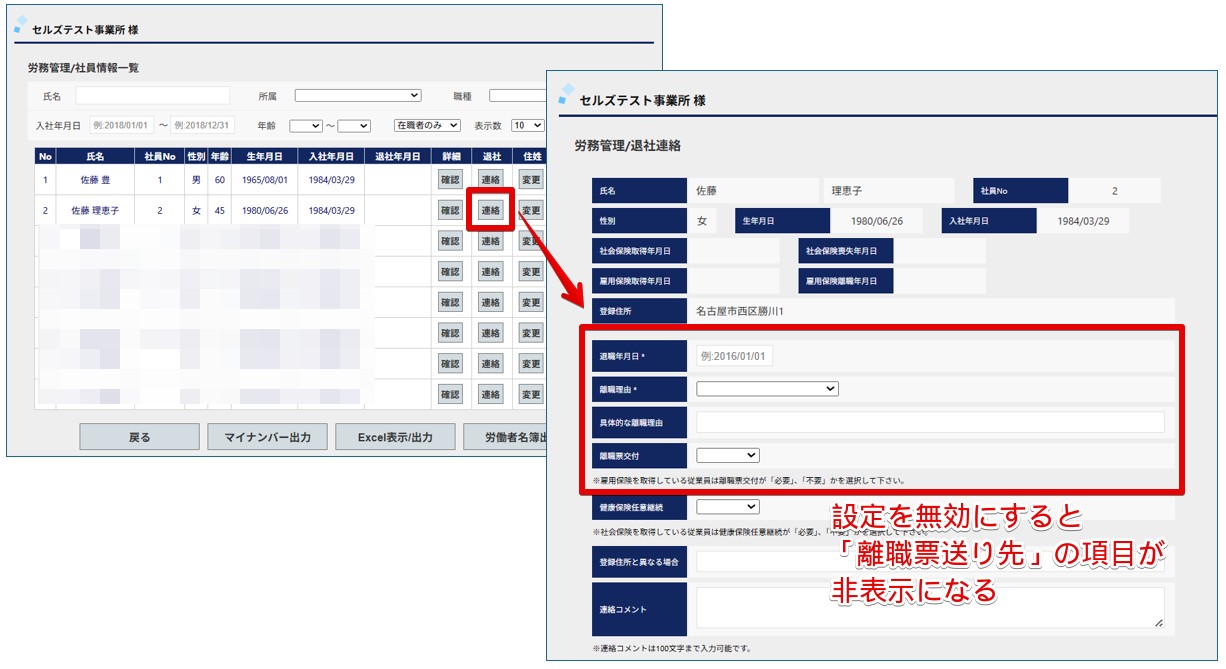Click the 生年月日 column header in list

point(265,157)
